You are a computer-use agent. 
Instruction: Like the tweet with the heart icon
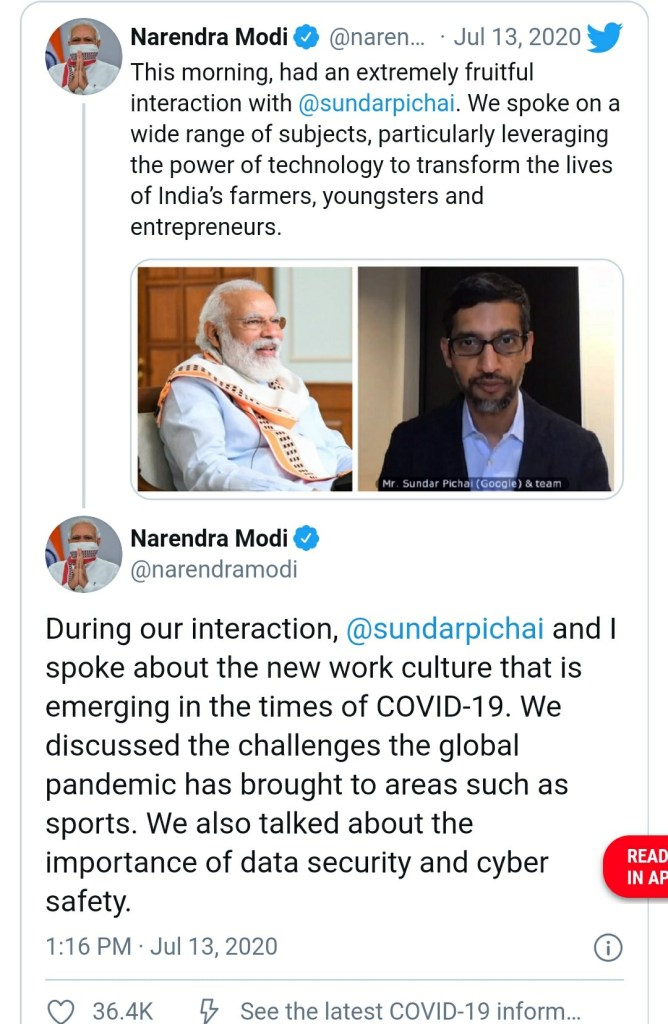click(x=62, y=1011)
